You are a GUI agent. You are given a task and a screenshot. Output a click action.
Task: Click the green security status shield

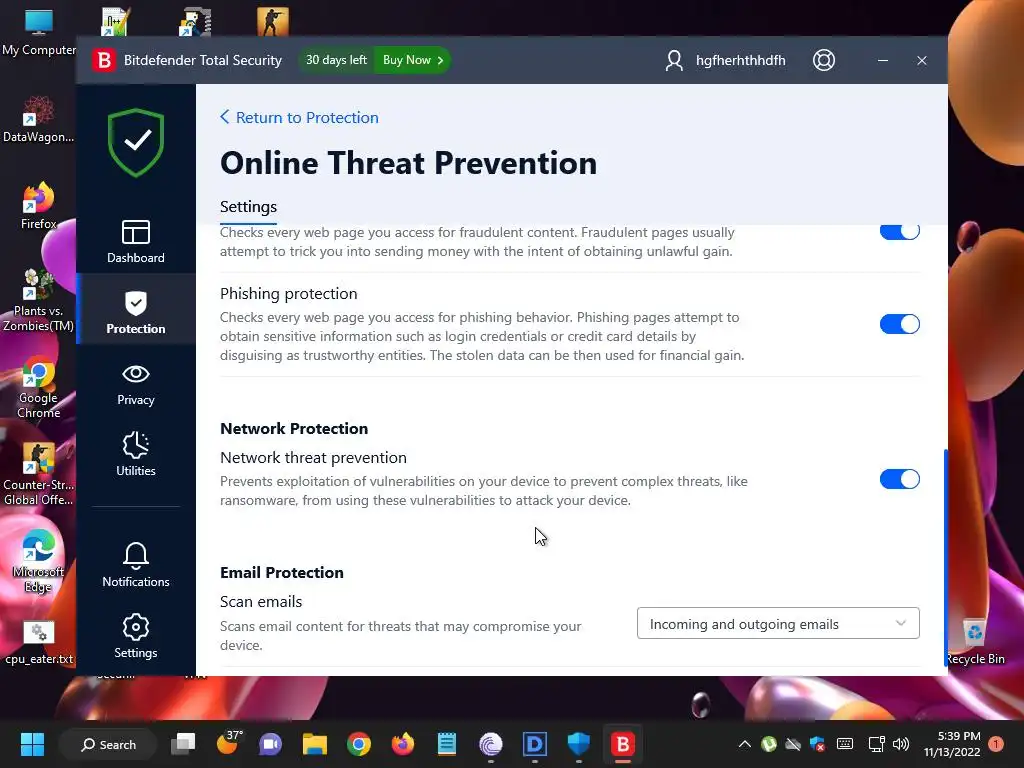click(136, 142)
